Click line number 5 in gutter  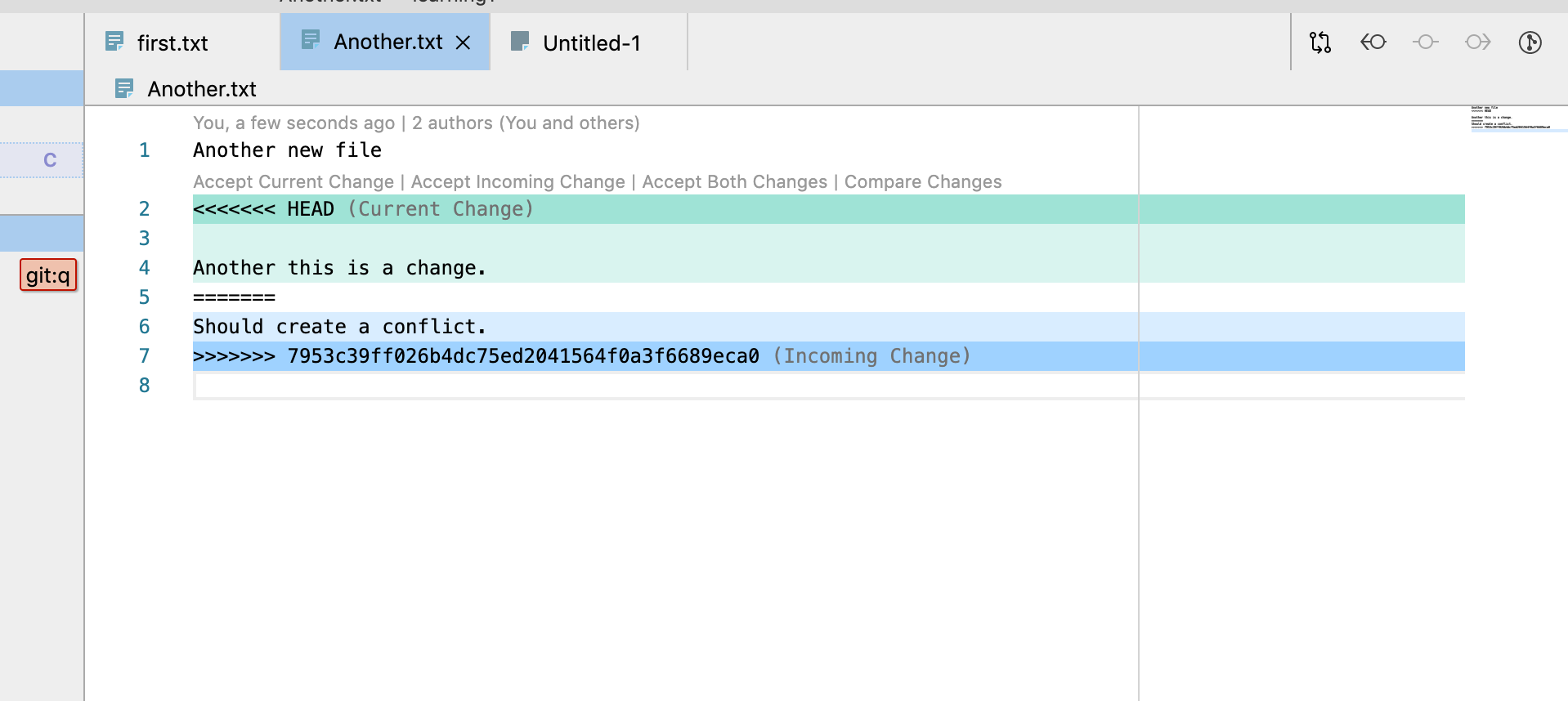tap(145, 297)
